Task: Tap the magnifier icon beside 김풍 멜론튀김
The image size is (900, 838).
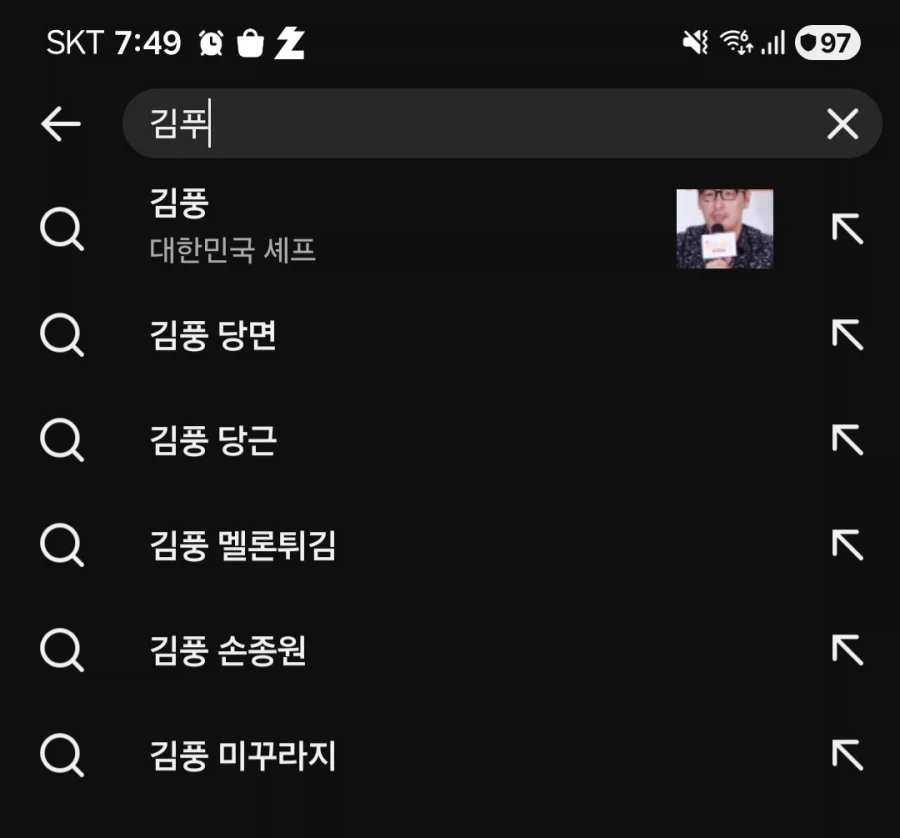Action: (64, 546)
